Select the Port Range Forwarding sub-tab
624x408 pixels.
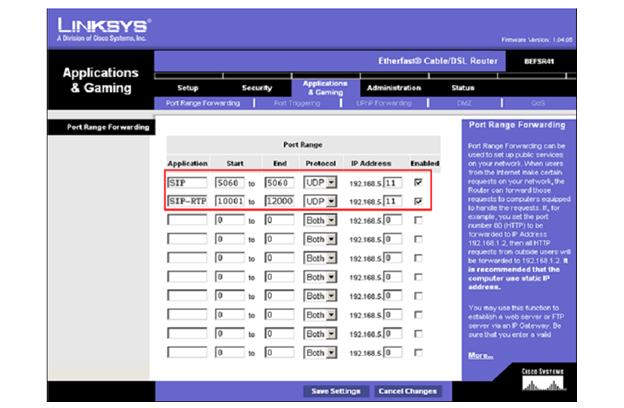203,103
